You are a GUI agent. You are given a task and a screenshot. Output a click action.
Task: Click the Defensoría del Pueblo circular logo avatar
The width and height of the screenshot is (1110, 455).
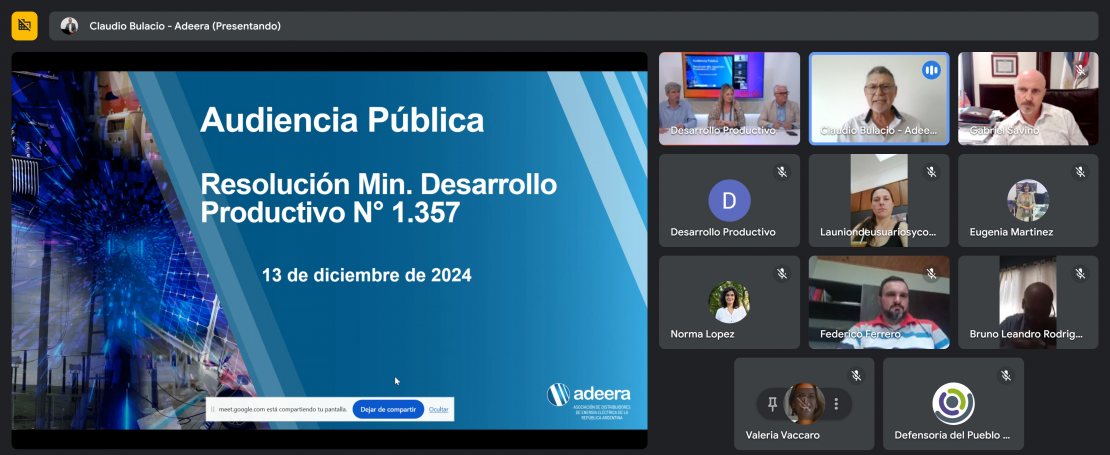point(954,403)
